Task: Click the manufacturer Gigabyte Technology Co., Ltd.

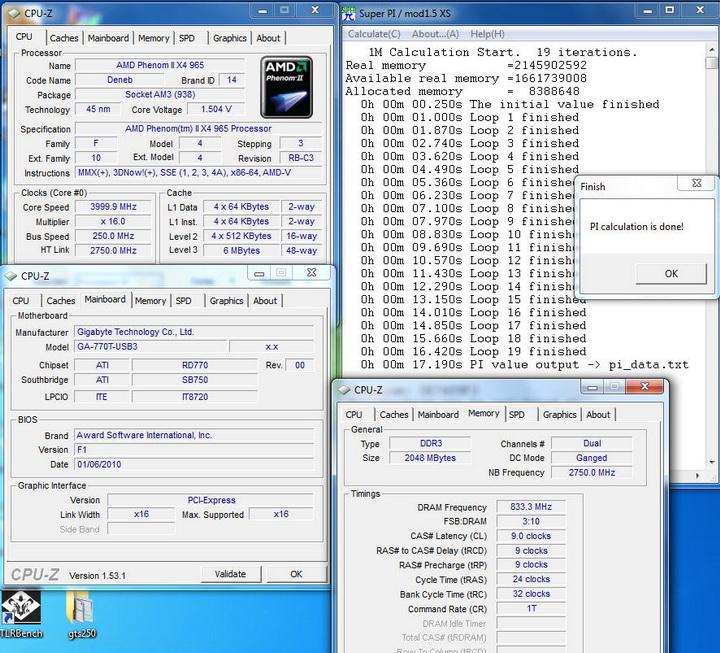Action: 194,332
